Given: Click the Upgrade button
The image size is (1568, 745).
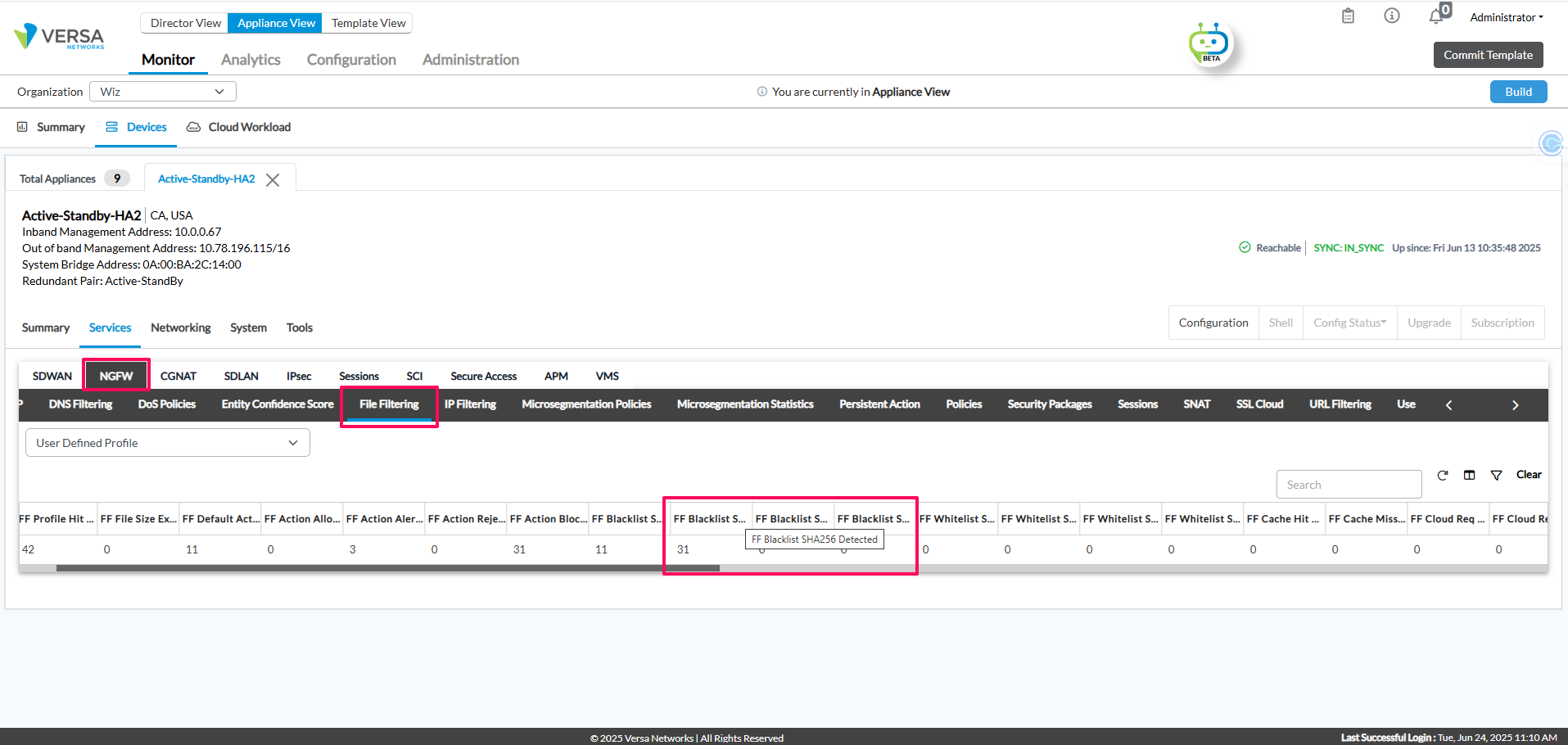Looking at the screenshot, I should click(x=1429, y=323).
